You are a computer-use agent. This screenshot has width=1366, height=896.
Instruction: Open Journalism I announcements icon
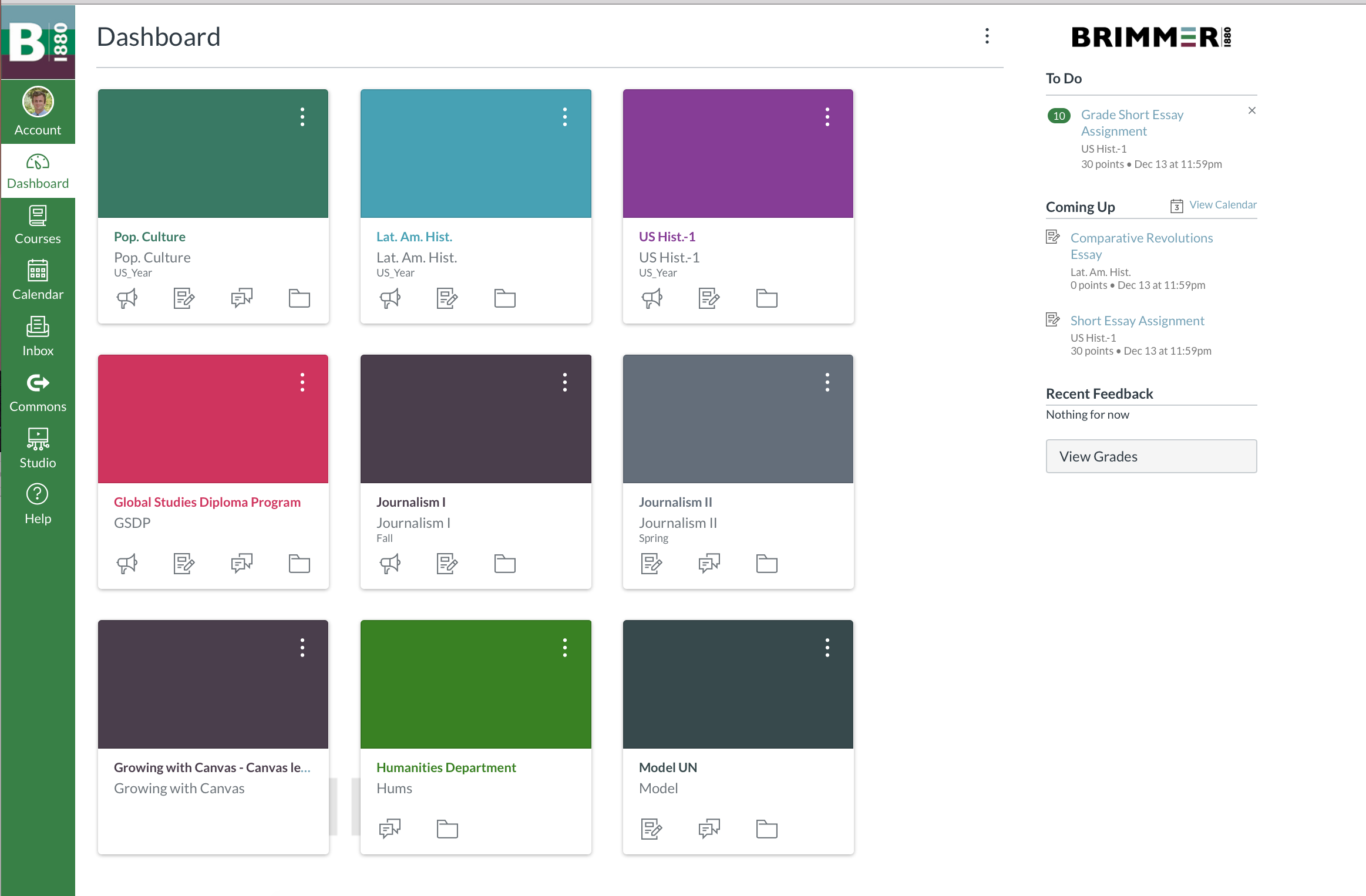click(x=390, y=564)
